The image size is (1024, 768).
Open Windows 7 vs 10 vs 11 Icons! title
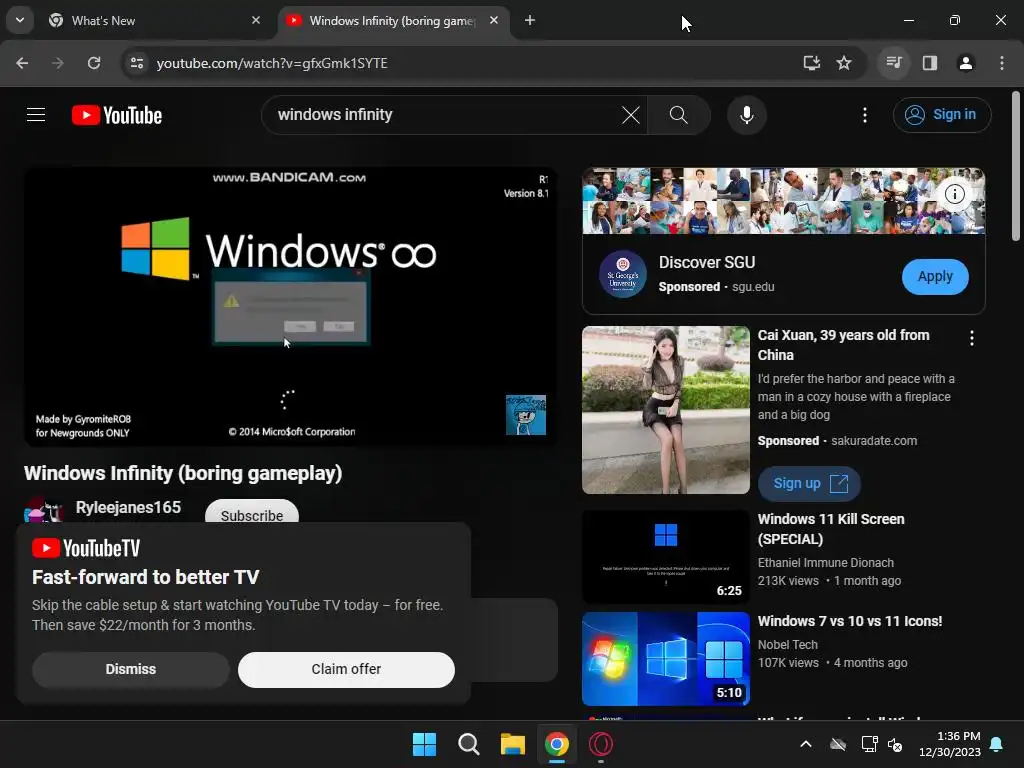point(850,621)
